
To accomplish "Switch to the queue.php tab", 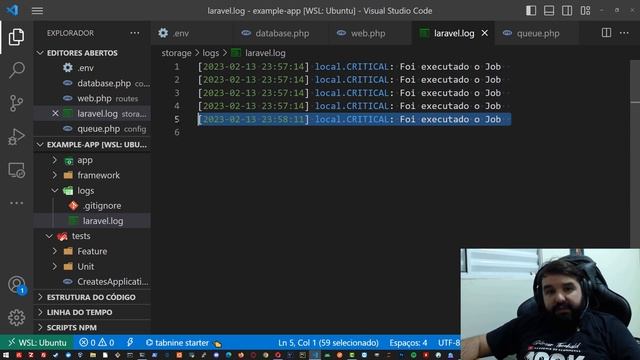I will point(536,33).
